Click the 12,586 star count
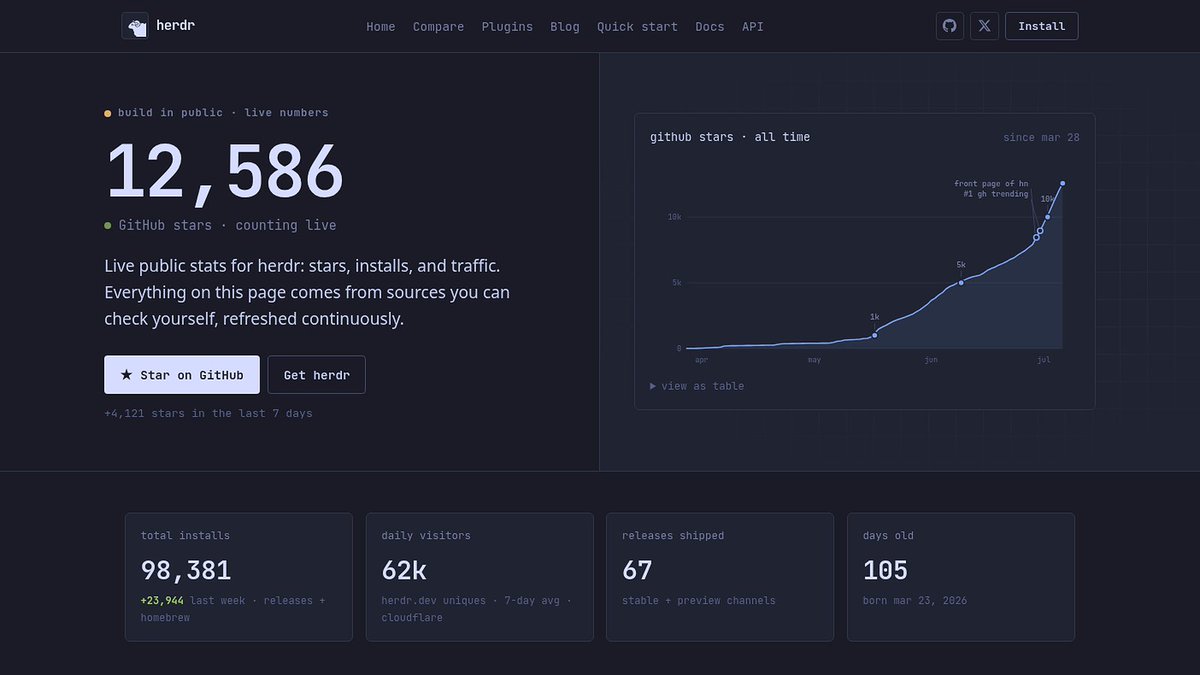Image resolution: width=1200 pixels, height=675 pixels. click(x=225, y=172)
